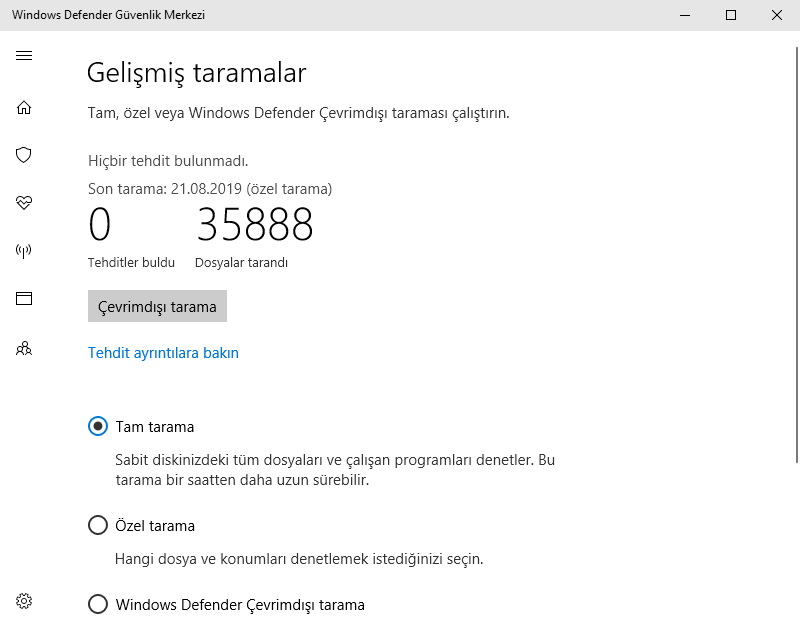This screenshot has height=631, width=800.
Task: Click the Hiçbir tehdit bulunmadı text
Action: point(168,161)
